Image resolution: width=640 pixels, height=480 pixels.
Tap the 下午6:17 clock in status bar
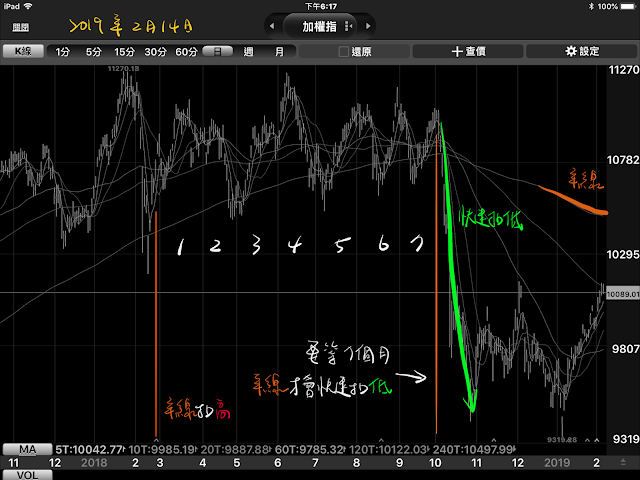(321, 7)
